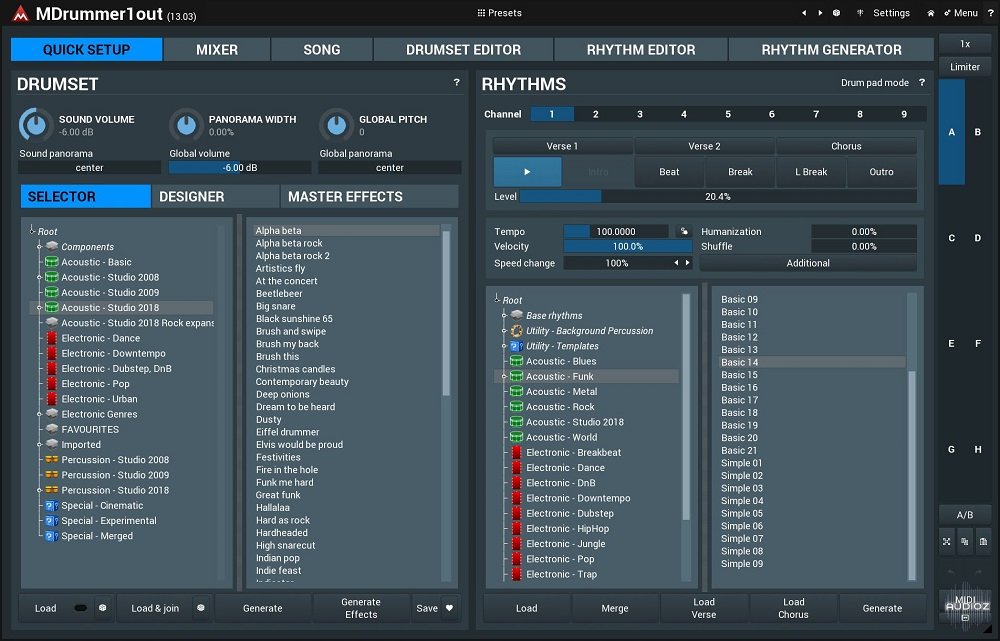Switch to the Mixer tab
1000x641 pixels.
tap(217, 50)
